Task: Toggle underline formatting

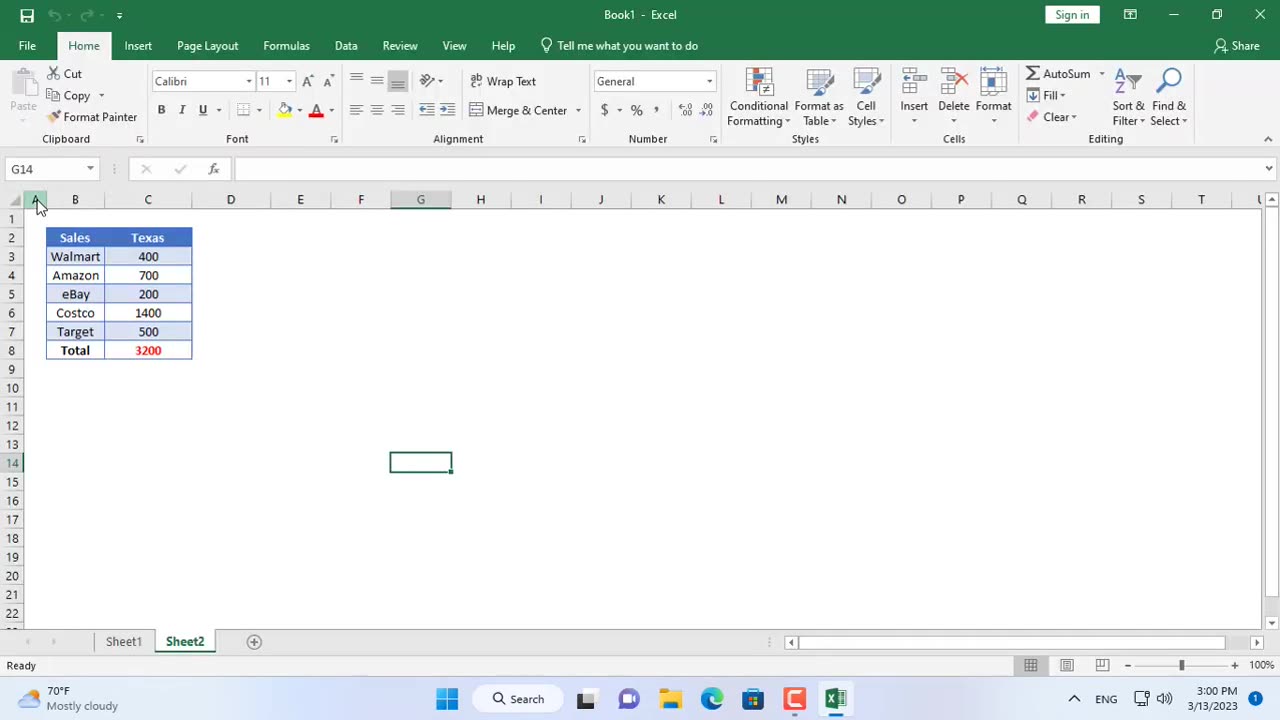Action: (203, 110)
